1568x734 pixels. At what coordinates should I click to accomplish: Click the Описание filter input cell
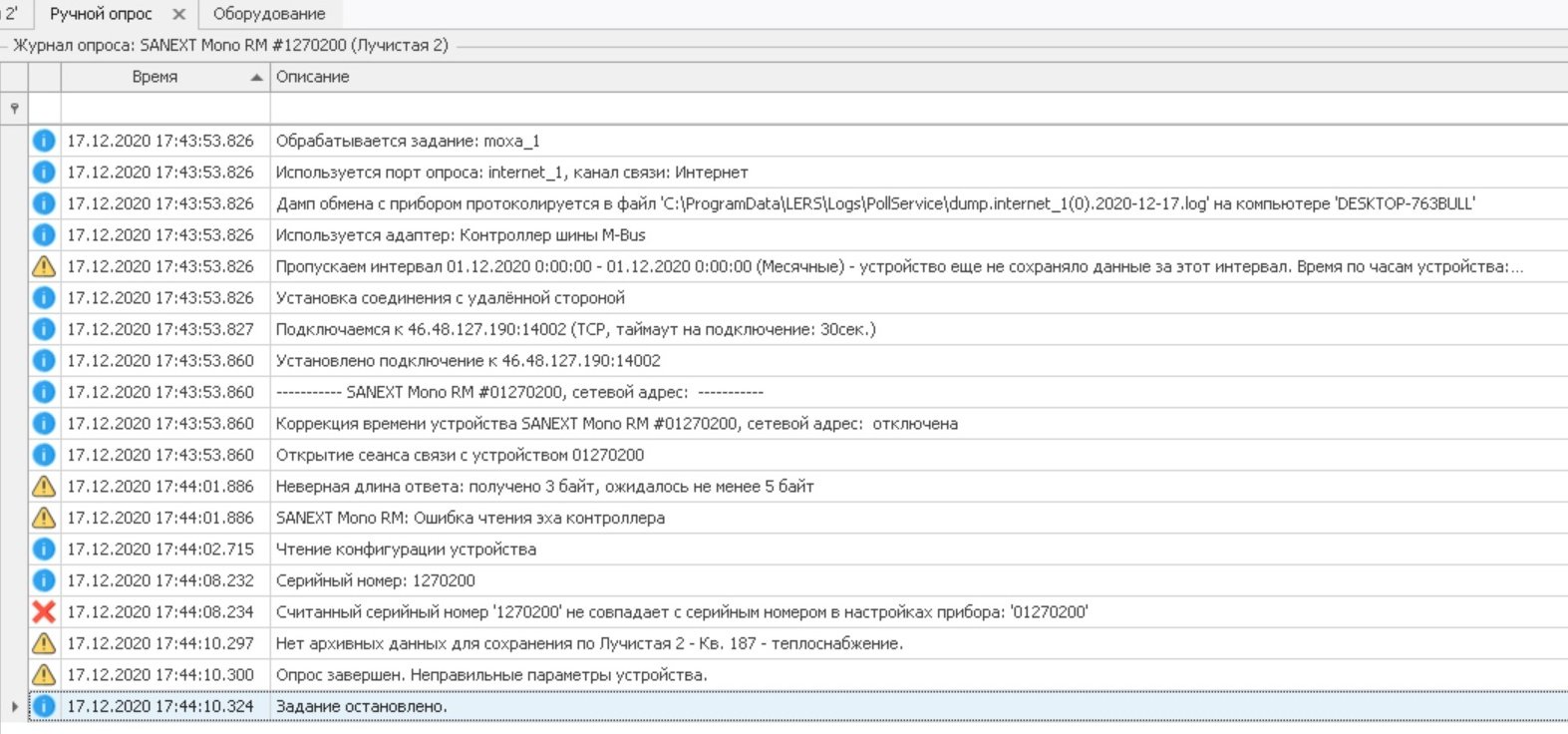point(918,108)
